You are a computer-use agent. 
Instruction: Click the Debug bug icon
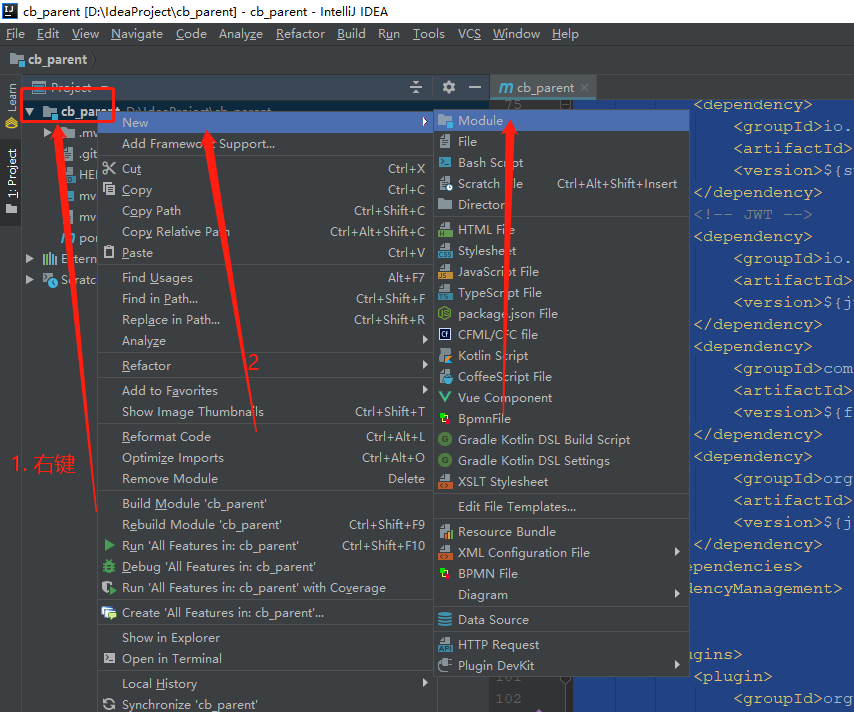[x=109, y=567]
